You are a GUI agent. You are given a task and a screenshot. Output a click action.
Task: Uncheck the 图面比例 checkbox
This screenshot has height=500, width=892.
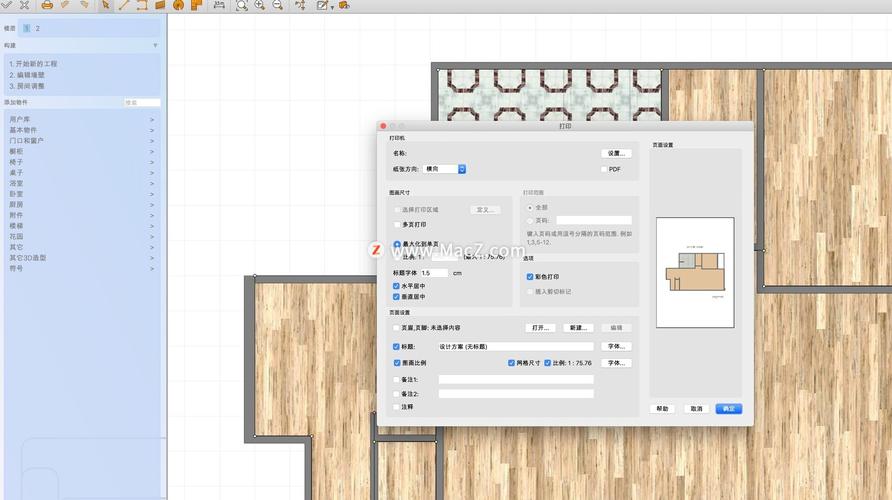[x=397, y=363]
